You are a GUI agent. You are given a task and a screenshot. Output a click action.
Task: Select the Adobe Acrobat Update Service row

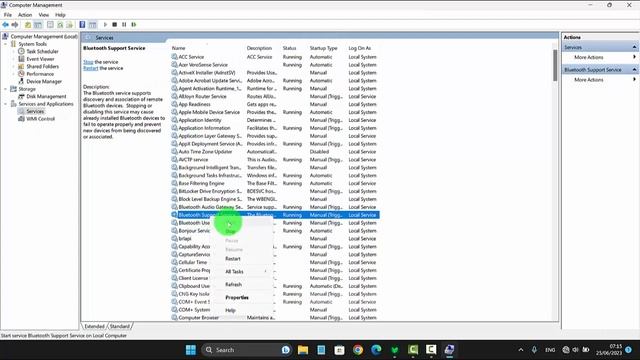tap(275, 81)
